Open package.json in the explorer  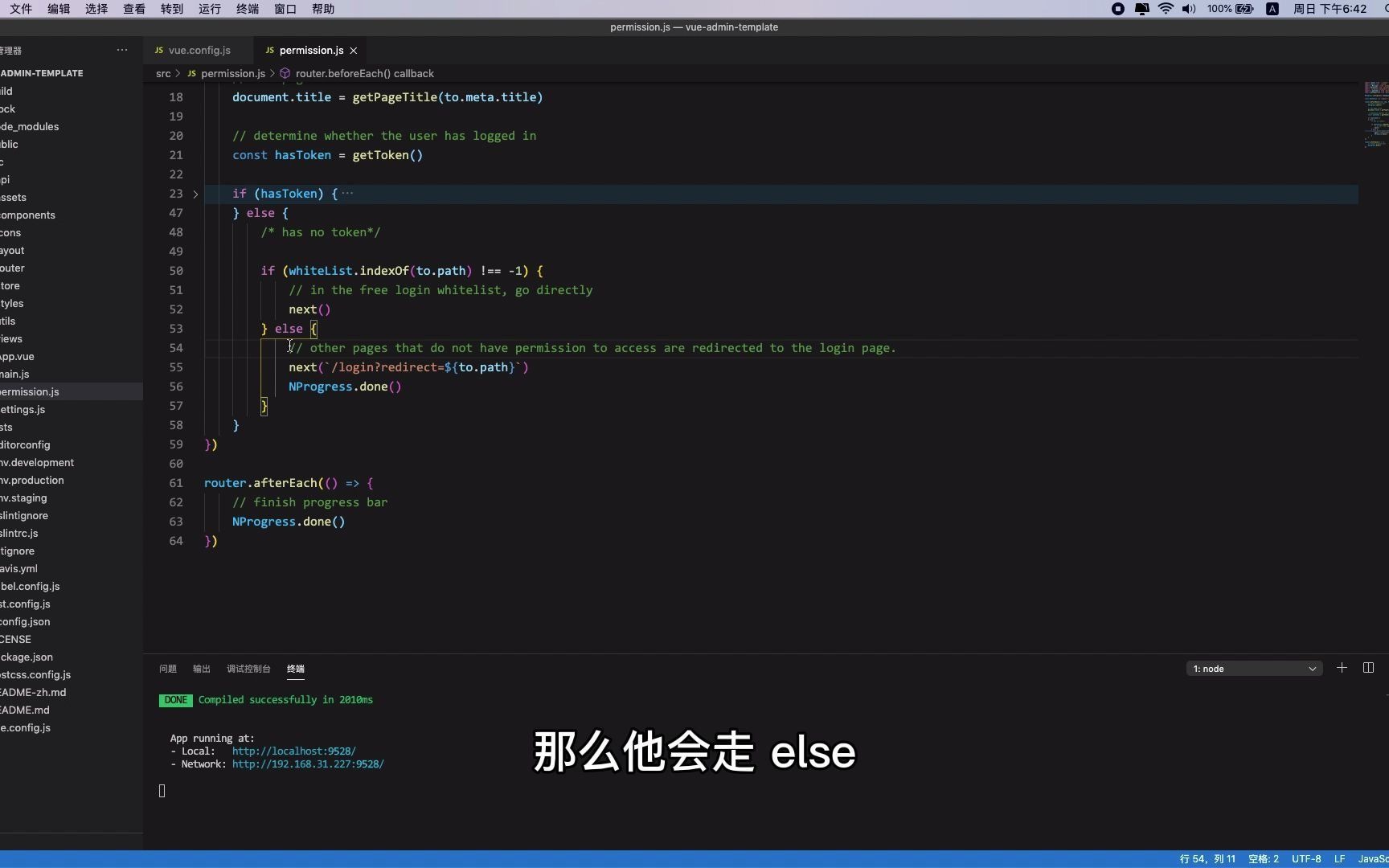click(x=72, y=657)
